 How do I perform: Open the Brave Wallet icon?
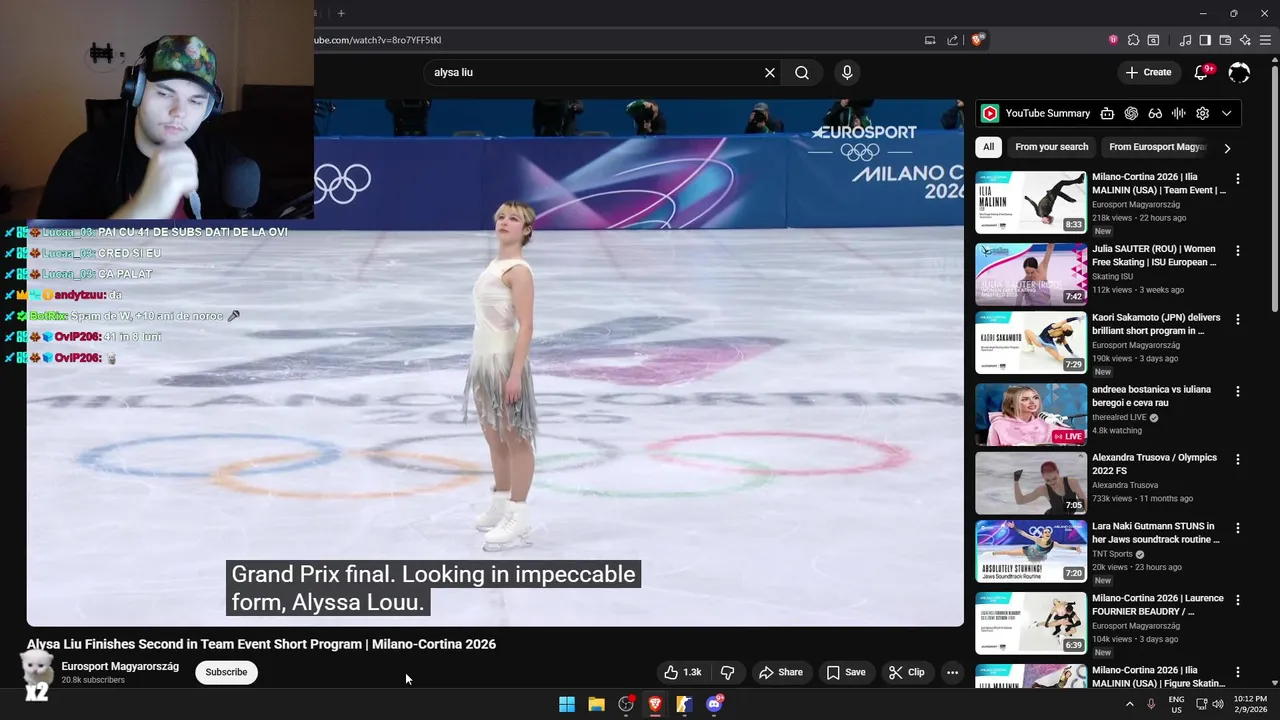[1225, 40]
